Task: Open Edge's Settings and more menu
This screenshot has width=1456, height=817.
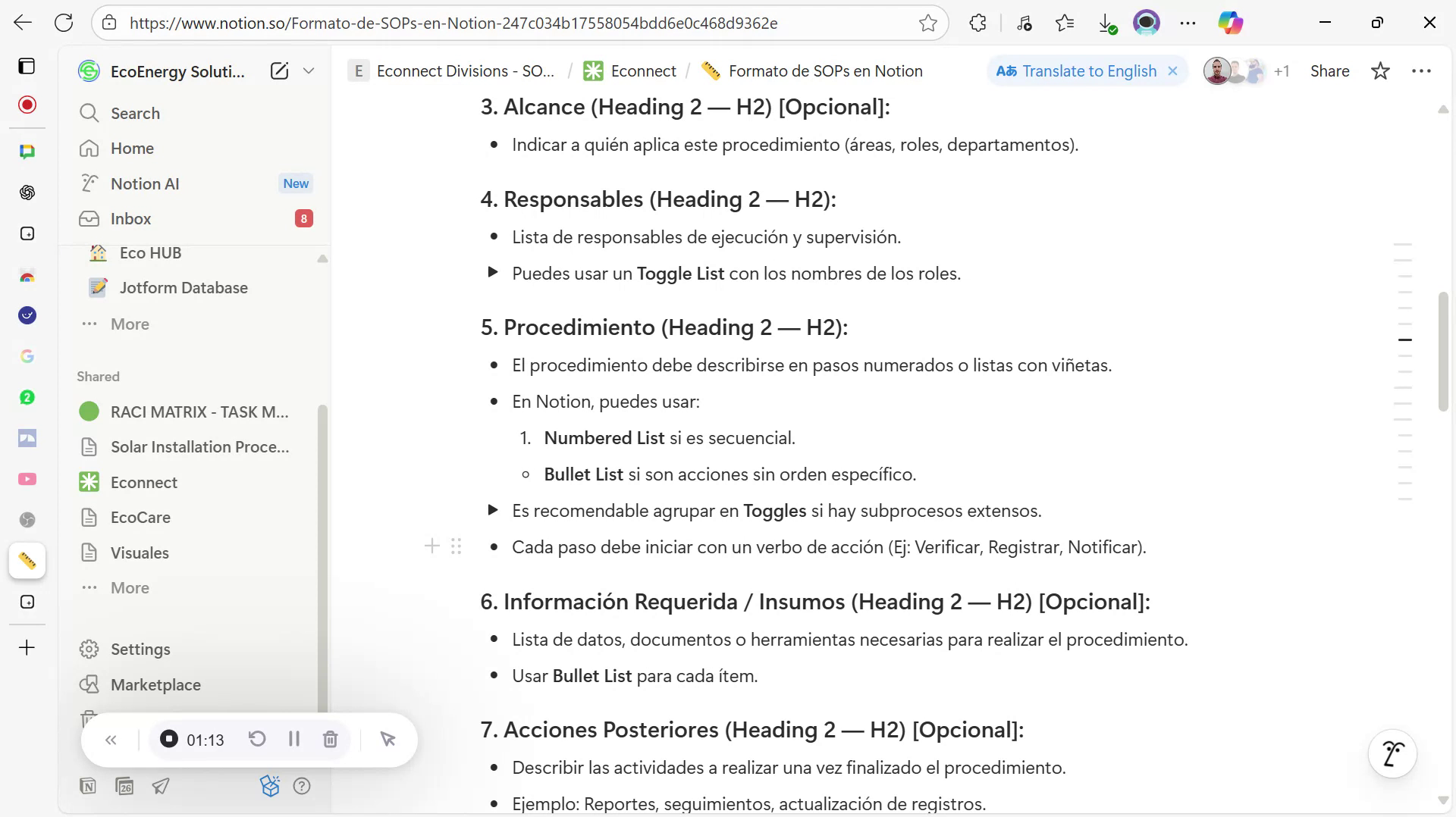Action: [x=1188, y=23]
